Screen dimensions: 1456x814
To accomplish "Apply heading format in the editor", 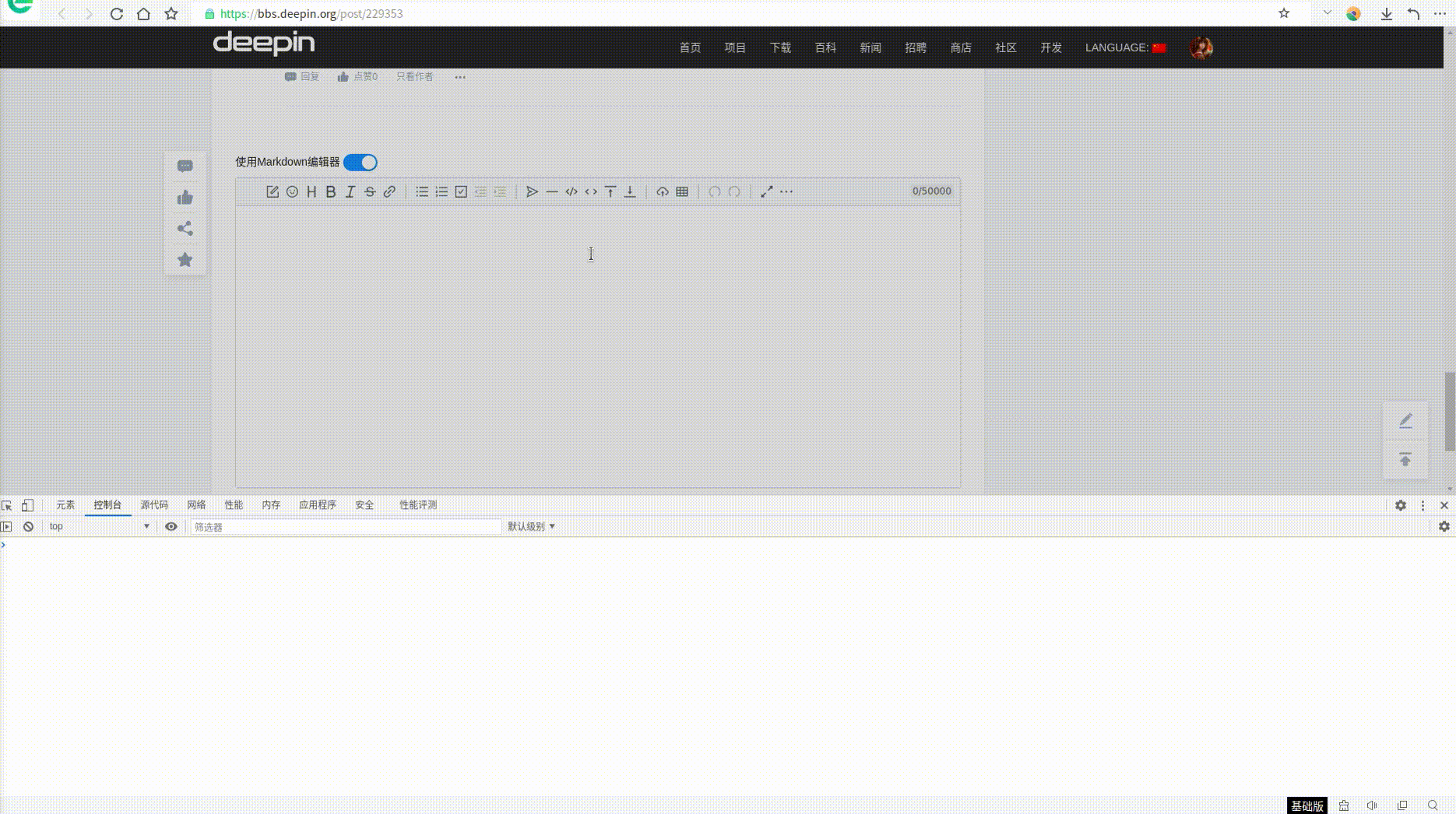I will (311, 191).
